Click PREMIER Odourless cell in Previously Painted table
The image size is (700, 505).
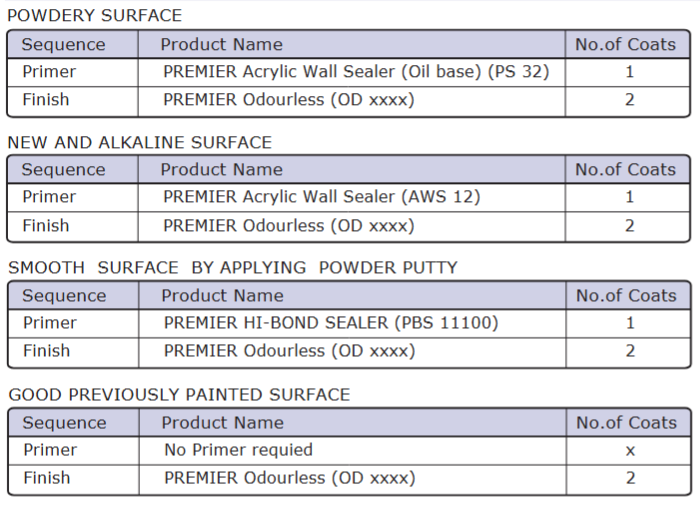pos(289,478)
